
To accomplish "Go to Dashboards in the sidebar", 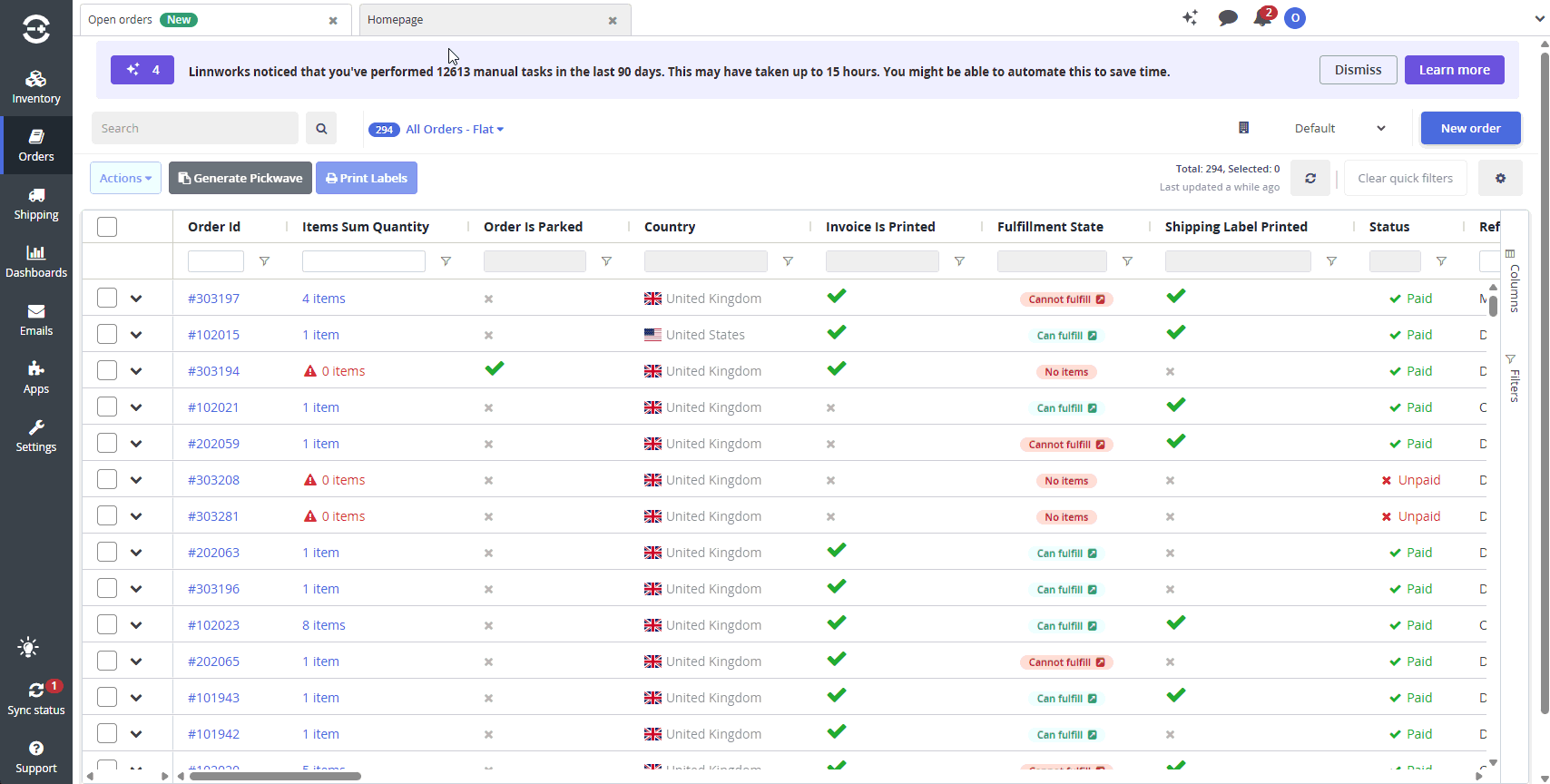I will [36, 261].
